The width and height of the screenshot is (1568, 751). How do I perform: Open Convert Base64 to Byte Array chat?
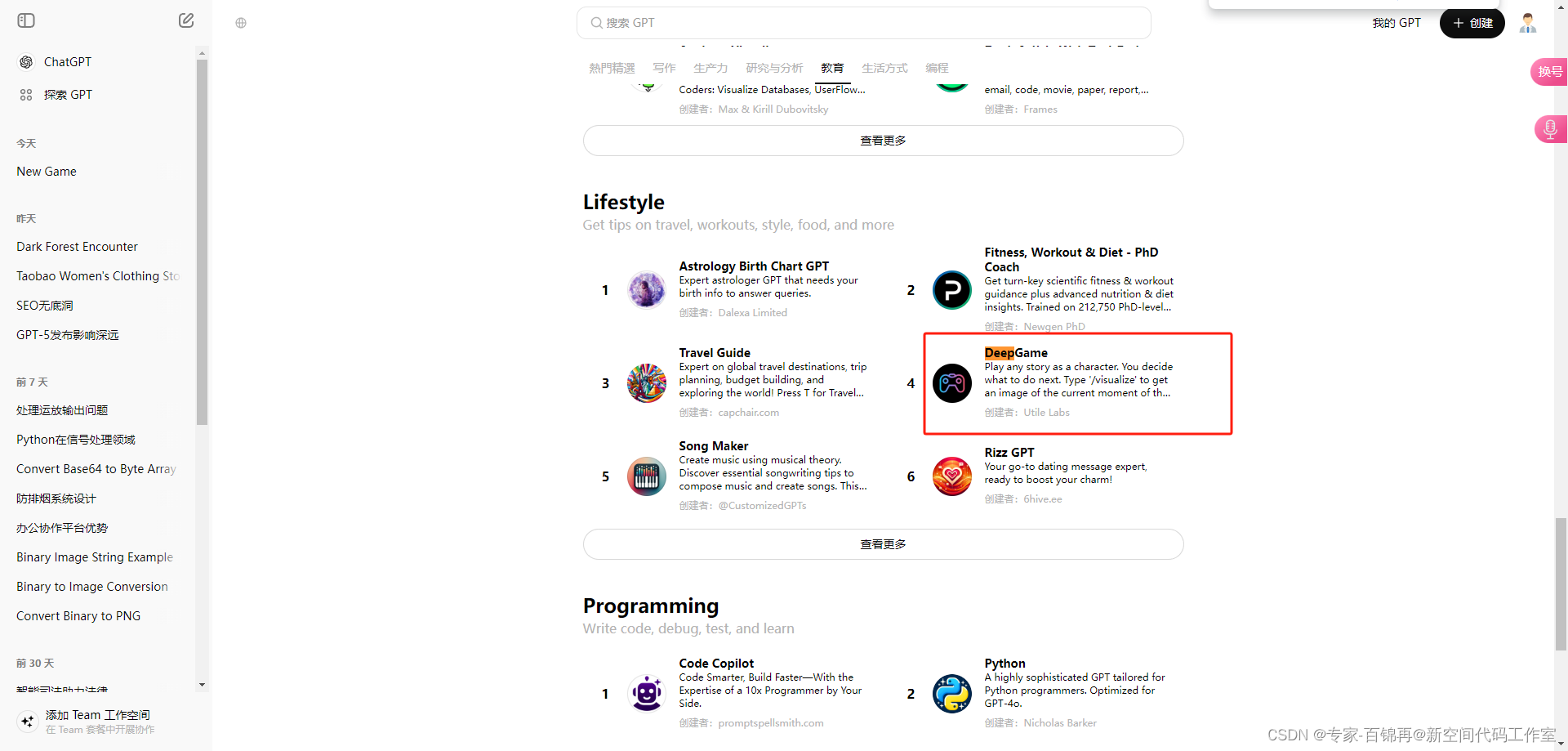98,469
